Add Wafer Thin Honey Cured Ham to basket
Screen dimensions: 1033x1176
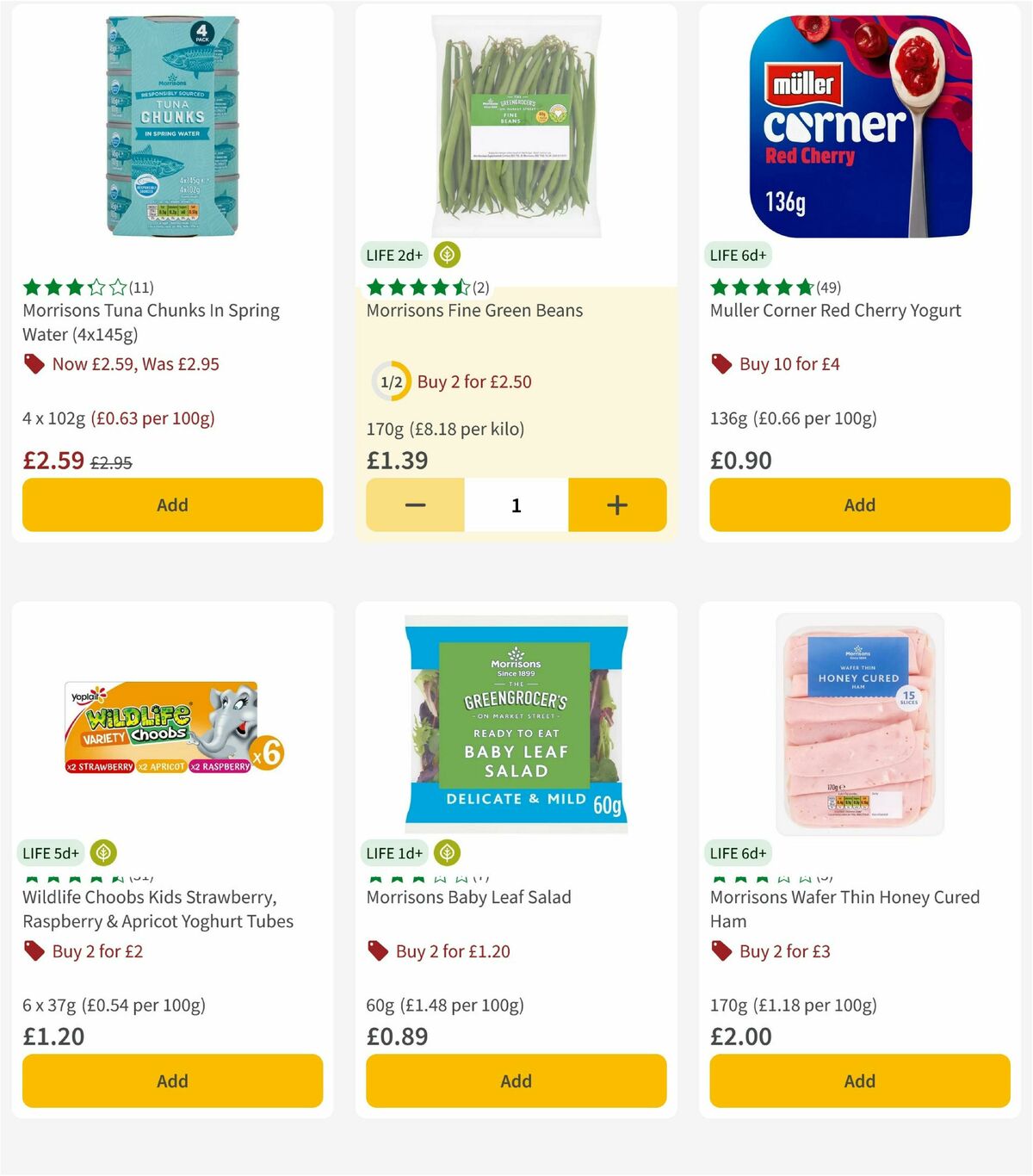pyautogui.click(x=858, y=1080)
